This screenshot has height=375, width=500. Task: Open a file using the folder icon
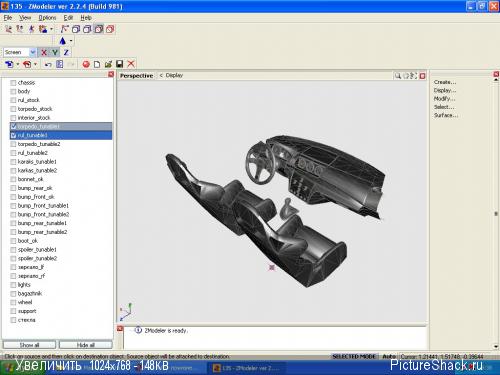click(108, 64)
